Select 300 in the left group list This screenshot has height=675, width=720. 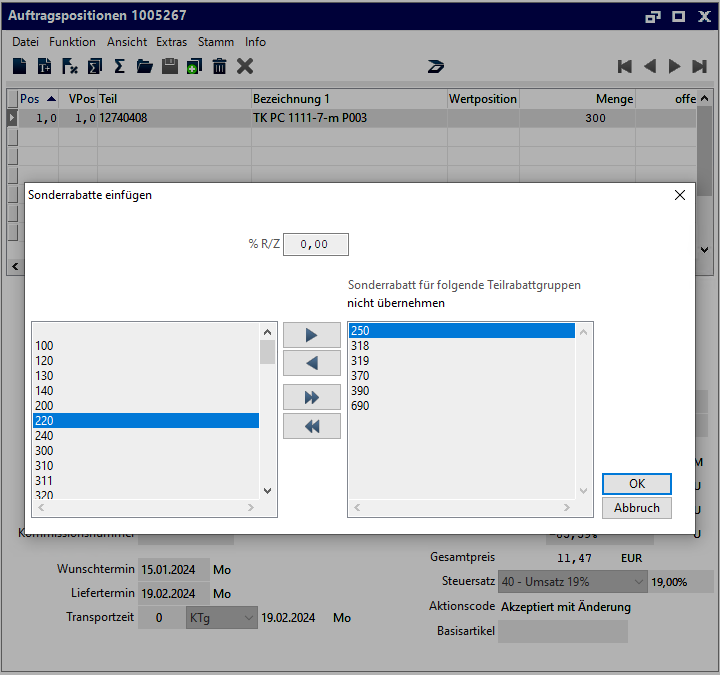pyautogui.click(x=146, y=451)
